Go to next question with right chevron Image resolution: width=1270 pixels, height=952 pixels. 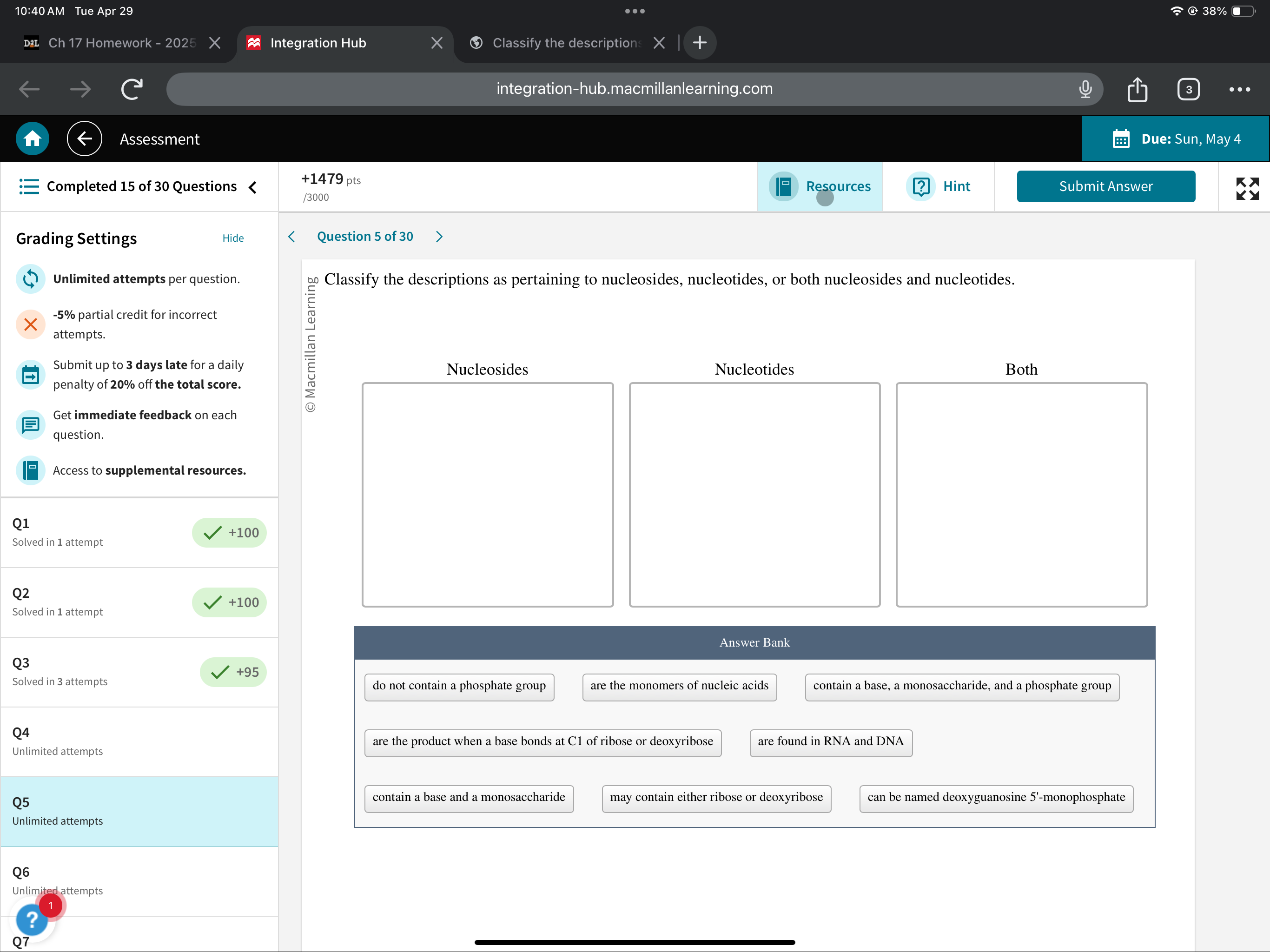439,237
